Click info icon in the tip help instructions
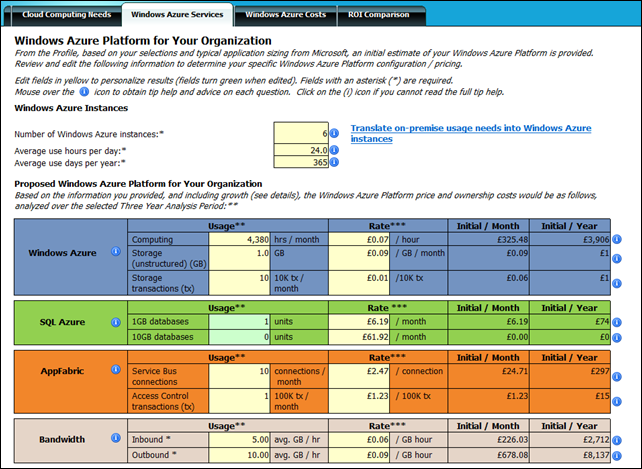 tap(84, 92)
